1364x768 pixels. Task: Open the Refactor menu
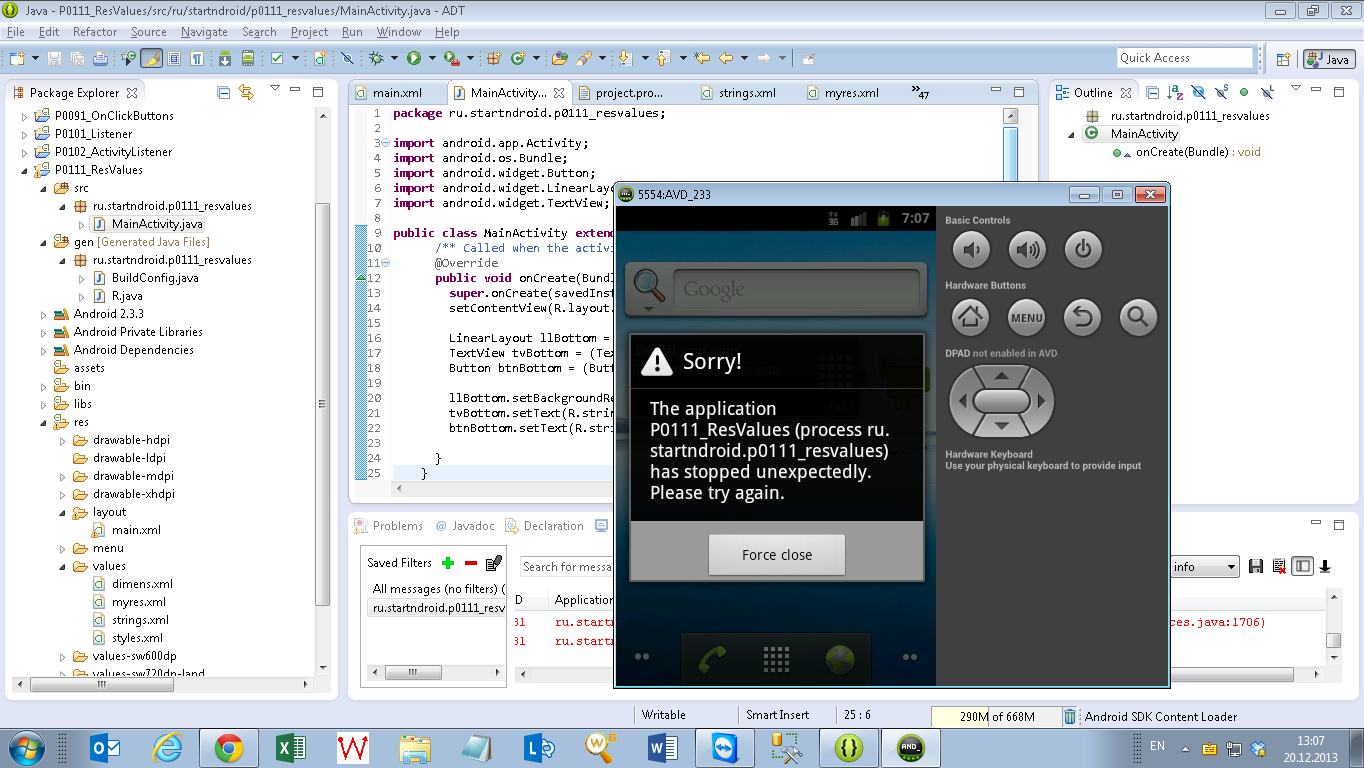[x=95, y=32]
